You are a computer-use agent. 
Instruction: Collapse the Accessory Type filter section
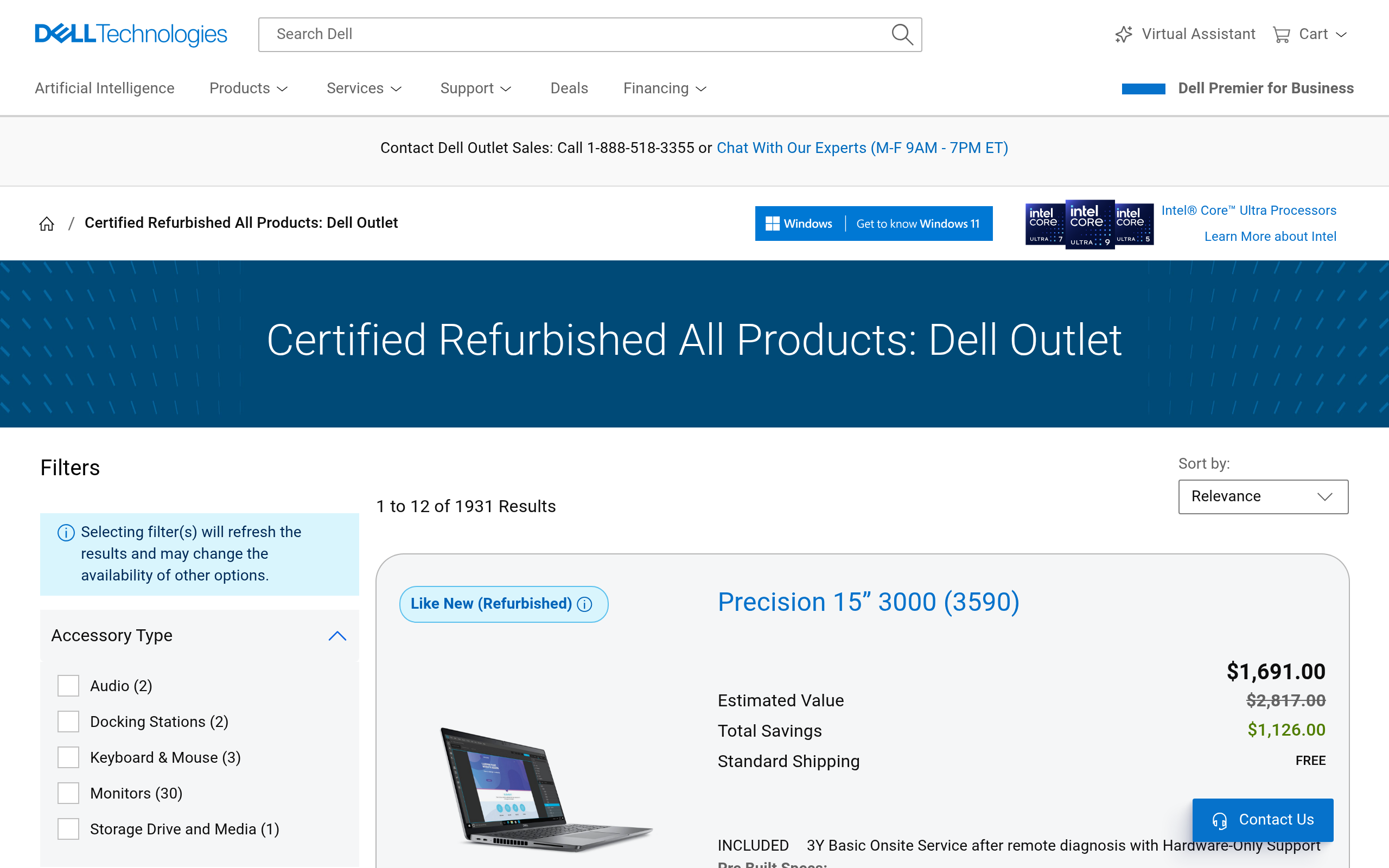337,635
